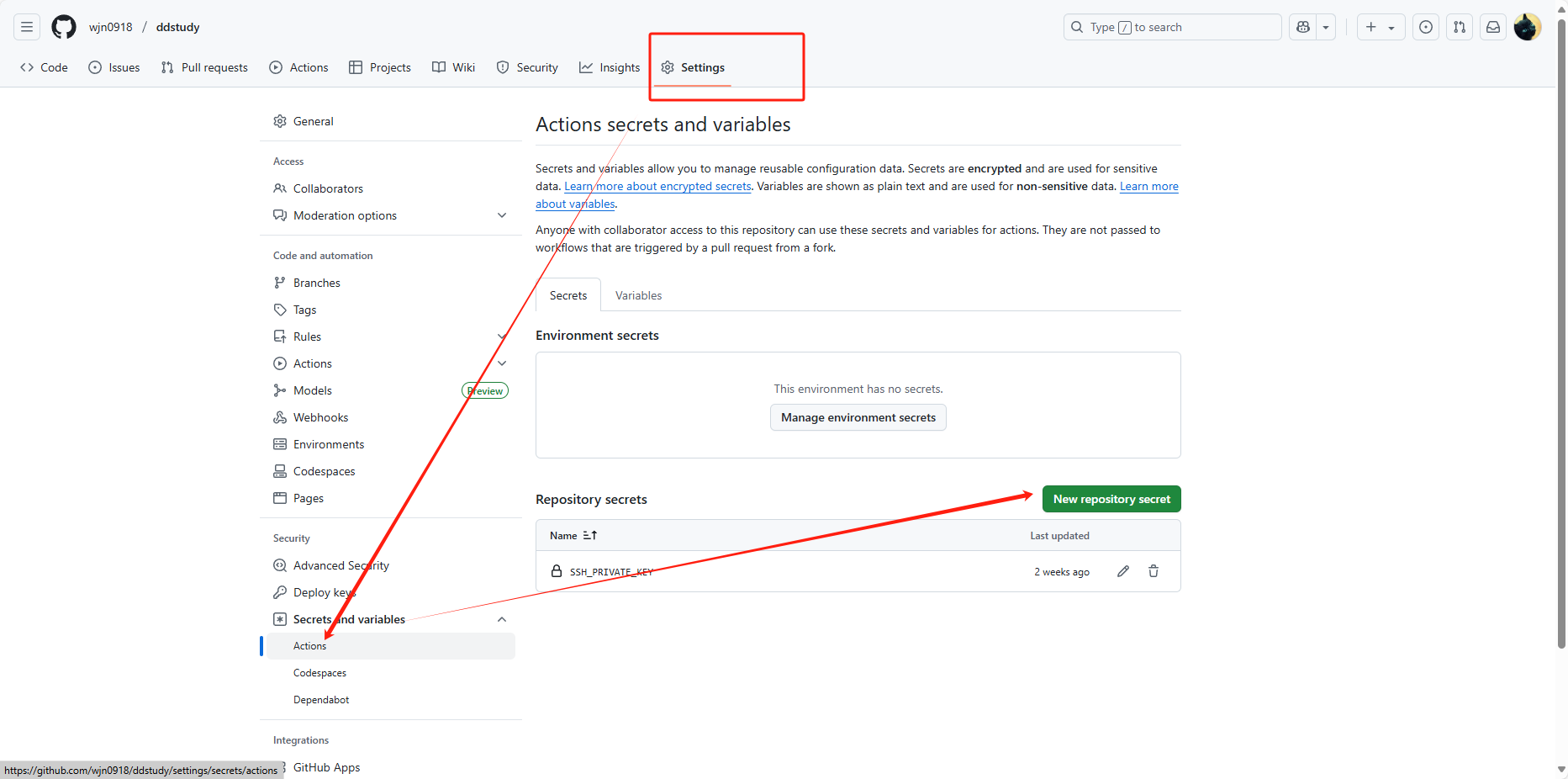The height and width of the screenshot is (779, 1568).
Task: Click the issues icon in top header
Action: [1426, 27]
